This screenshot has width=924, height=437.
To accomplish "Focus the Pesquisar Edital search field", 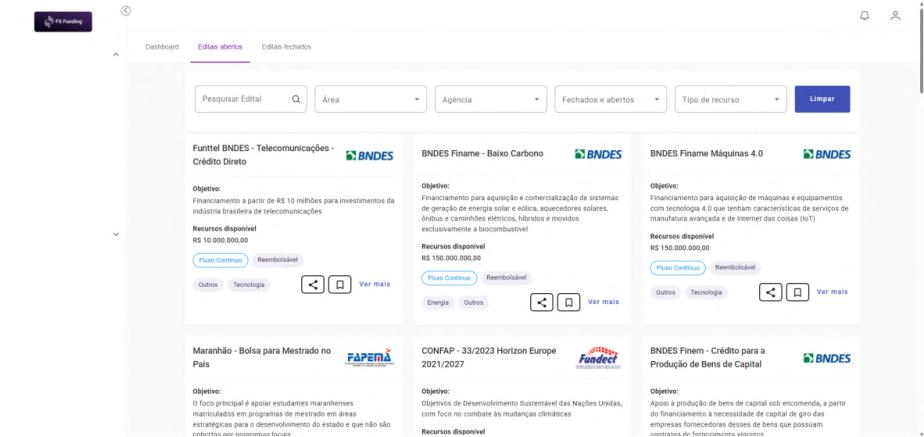I will coord(251,99).
